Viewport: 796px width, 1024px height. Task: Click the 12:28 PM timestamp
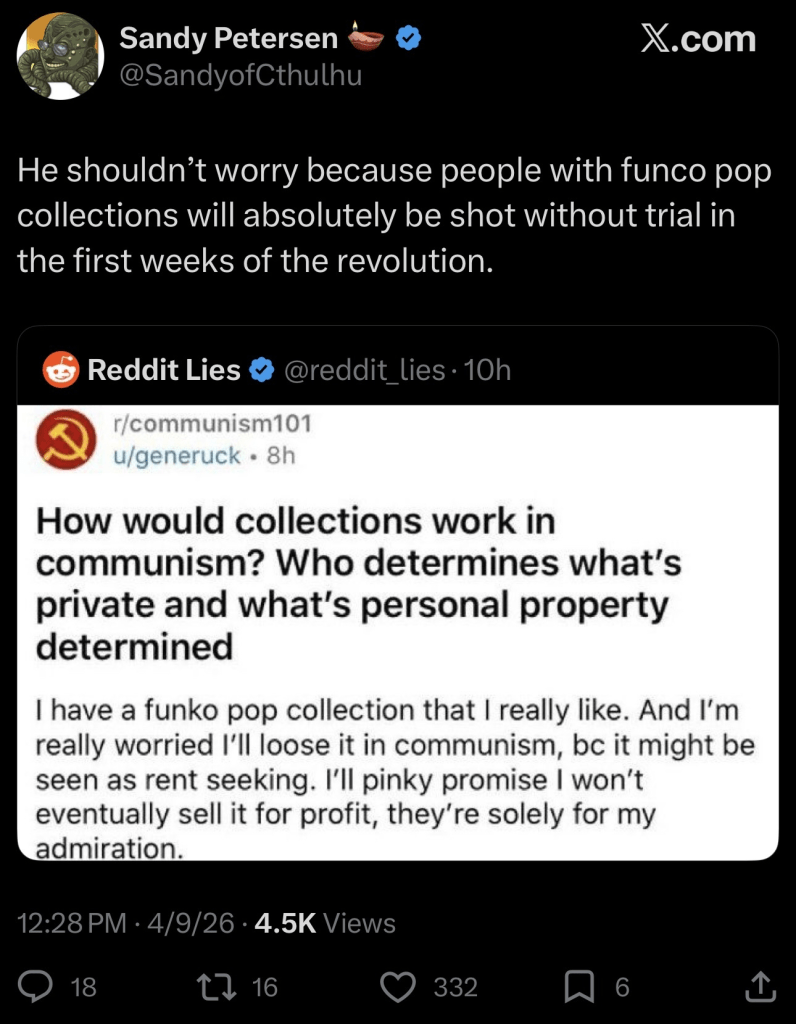pyautogui.click(x=73, y=923)
